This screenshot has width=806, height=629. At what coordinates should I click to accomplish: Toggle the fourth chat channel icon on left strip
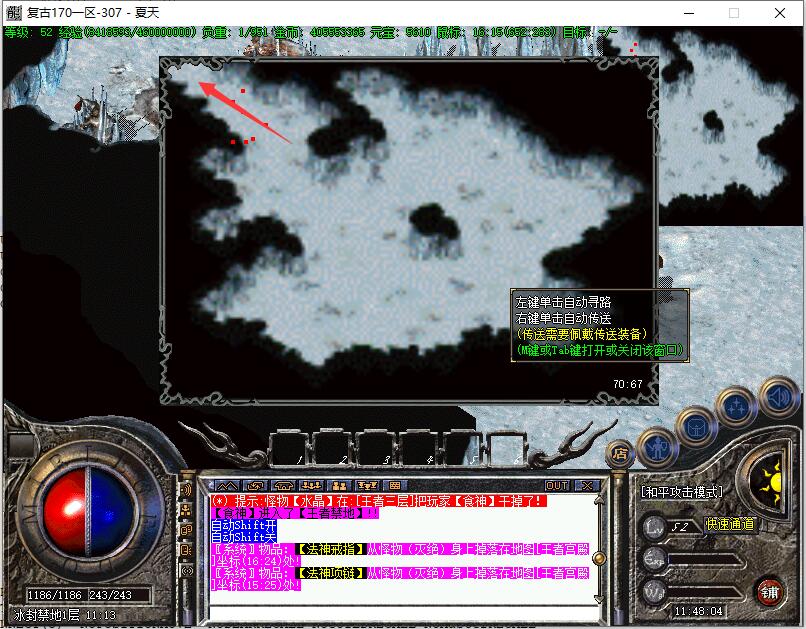pyautogui.click(x=186, y=550)
